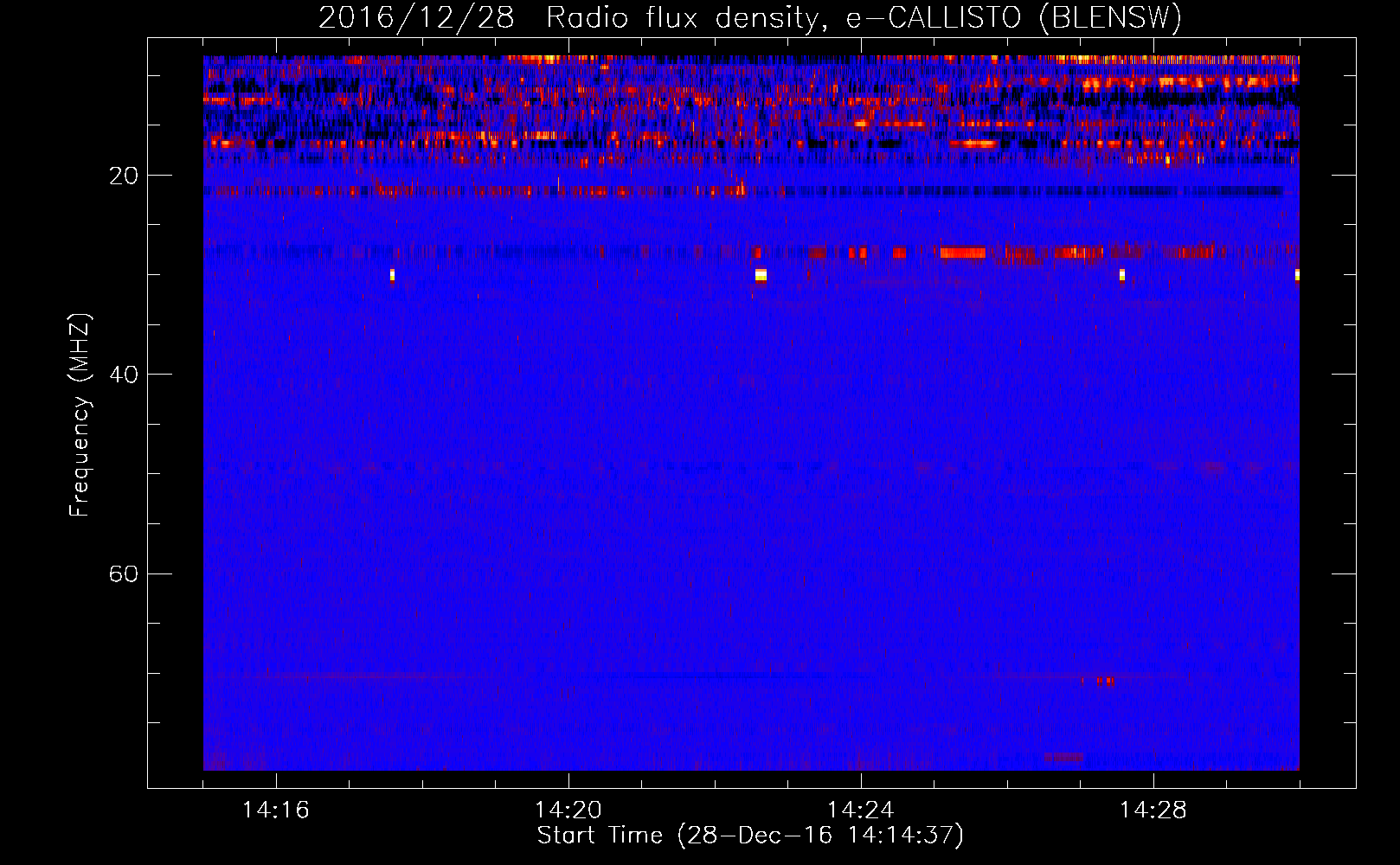The image size is (1400, 865).
Task: Click the 20 MHz frequency tick label
Action: pyautogui.click(x=124, y=176)
